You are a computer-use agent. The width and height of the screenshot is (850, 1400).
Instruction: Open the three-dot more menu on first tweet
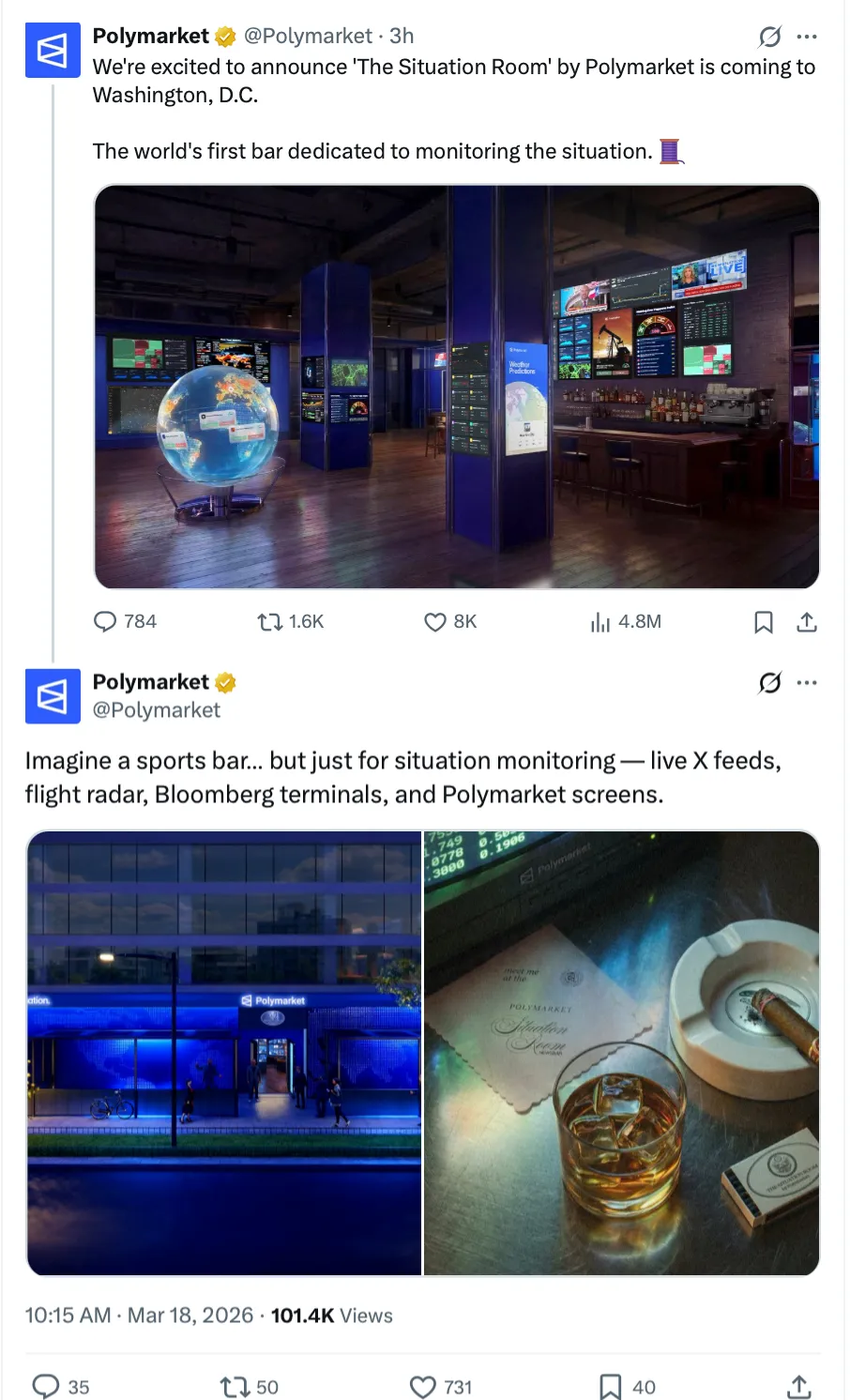pyautogui.click(x=807, y=37)
